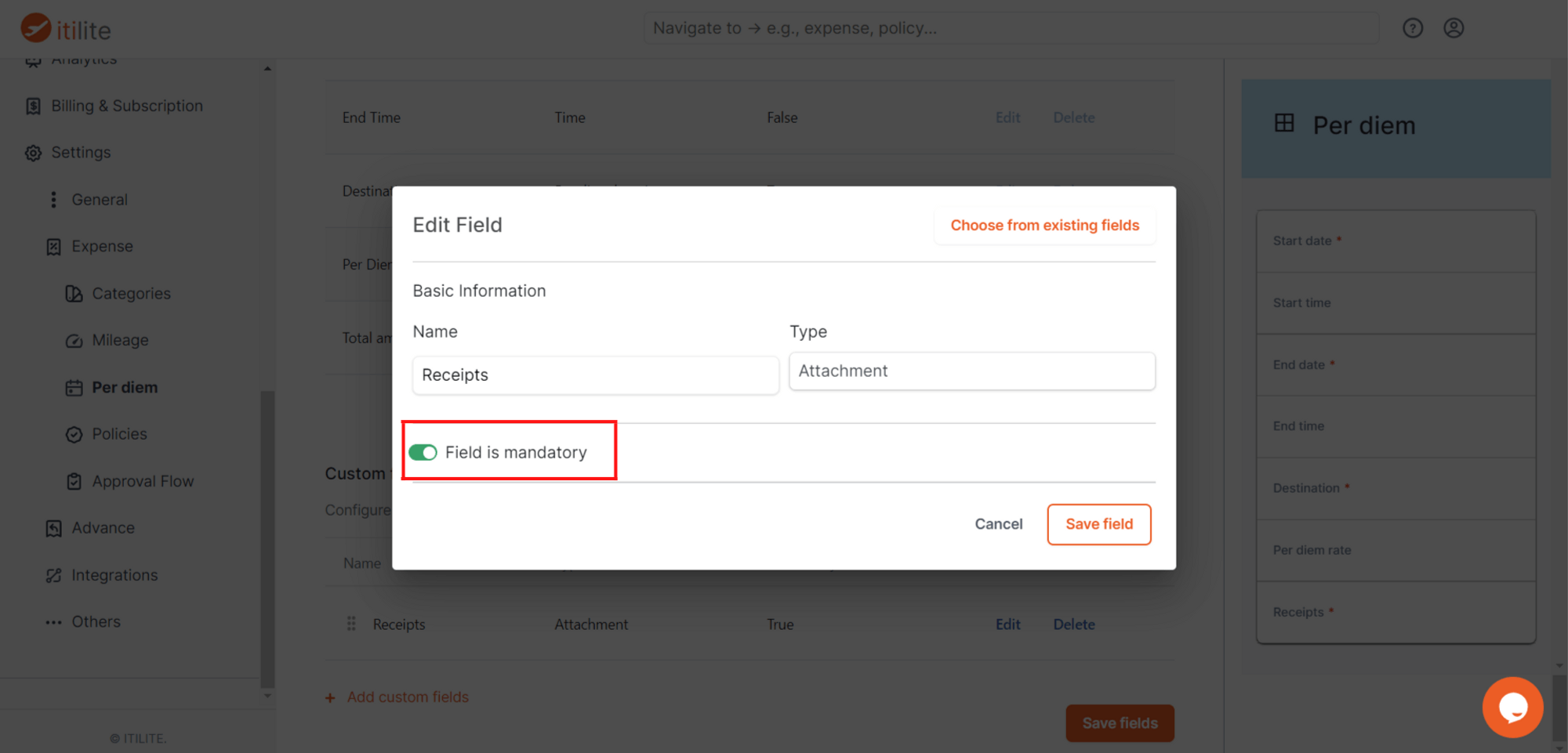The height and width of the screenshot is (753, 1568).
Task: Expand the Others menu in the sidebar
Action: [x=53, y=621]
